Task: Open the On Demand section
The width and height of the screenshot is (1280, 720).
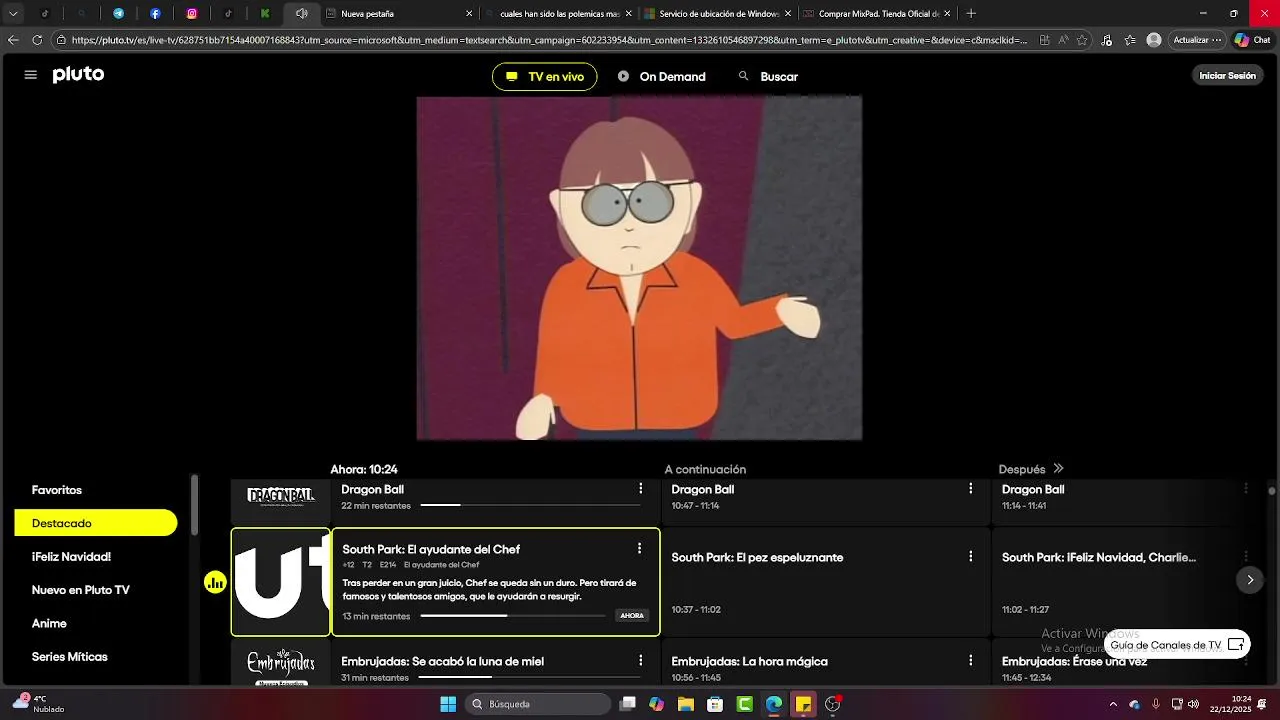Action: pos(662,77)
